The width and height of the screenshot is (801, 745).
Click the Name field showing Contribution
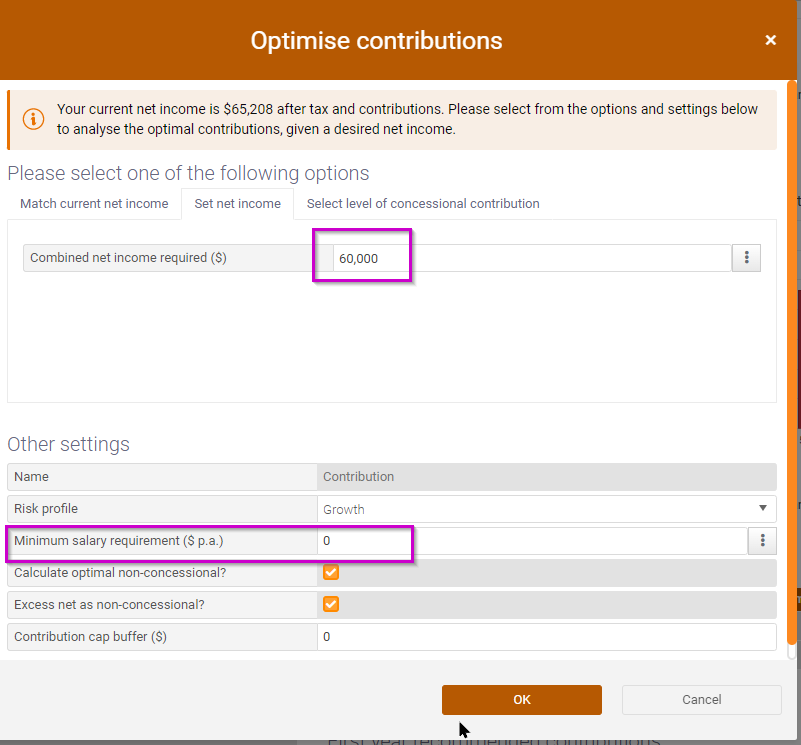click(547, 477)
